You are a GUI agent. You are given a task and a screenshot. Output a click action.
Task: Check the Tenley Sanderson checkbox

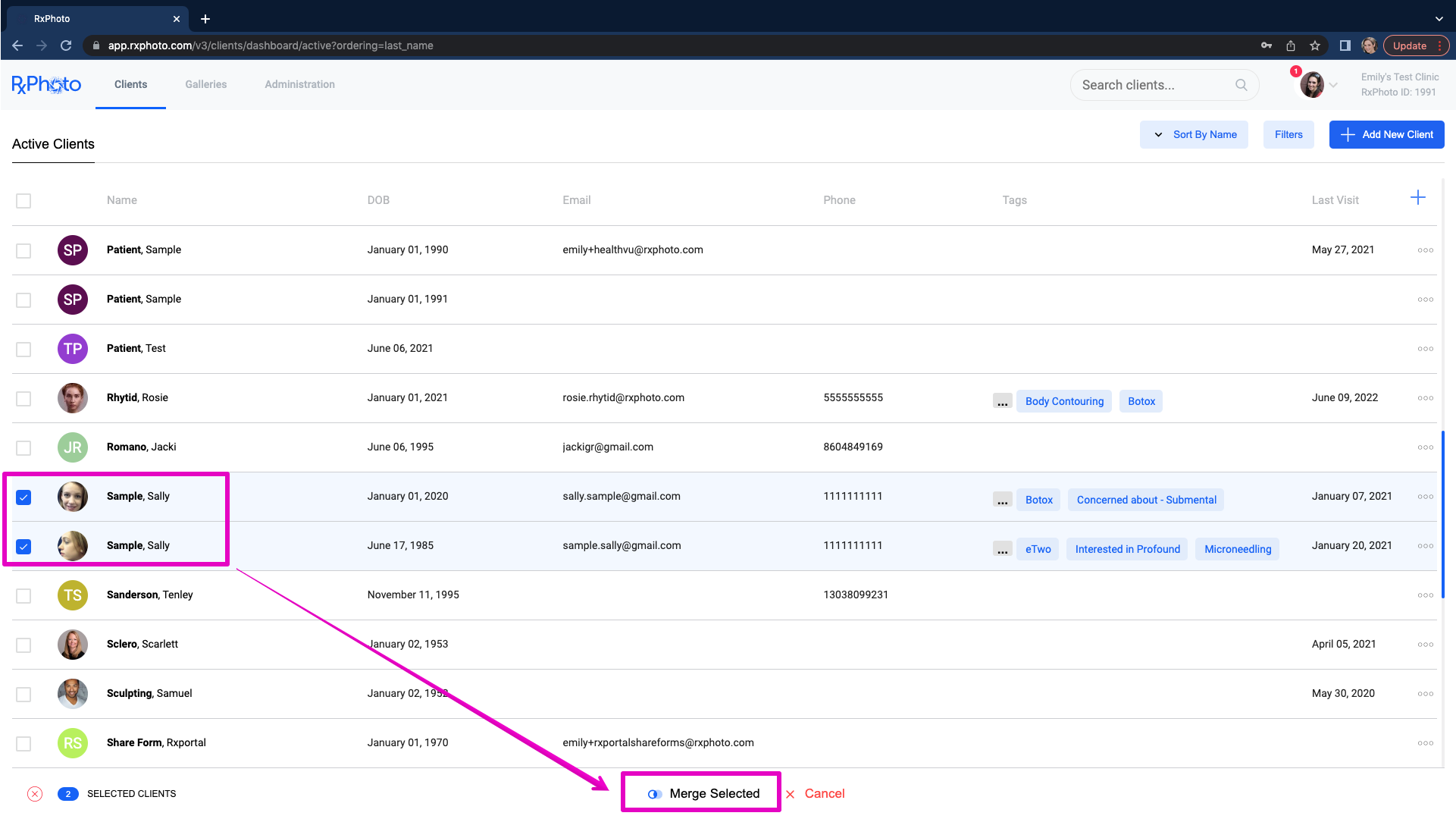[23, 596]
